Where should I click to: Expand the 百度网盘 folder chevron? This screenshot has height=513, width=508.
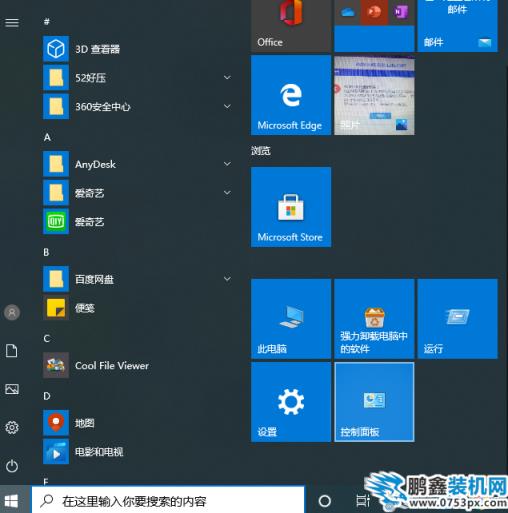(x=227, y=279)
